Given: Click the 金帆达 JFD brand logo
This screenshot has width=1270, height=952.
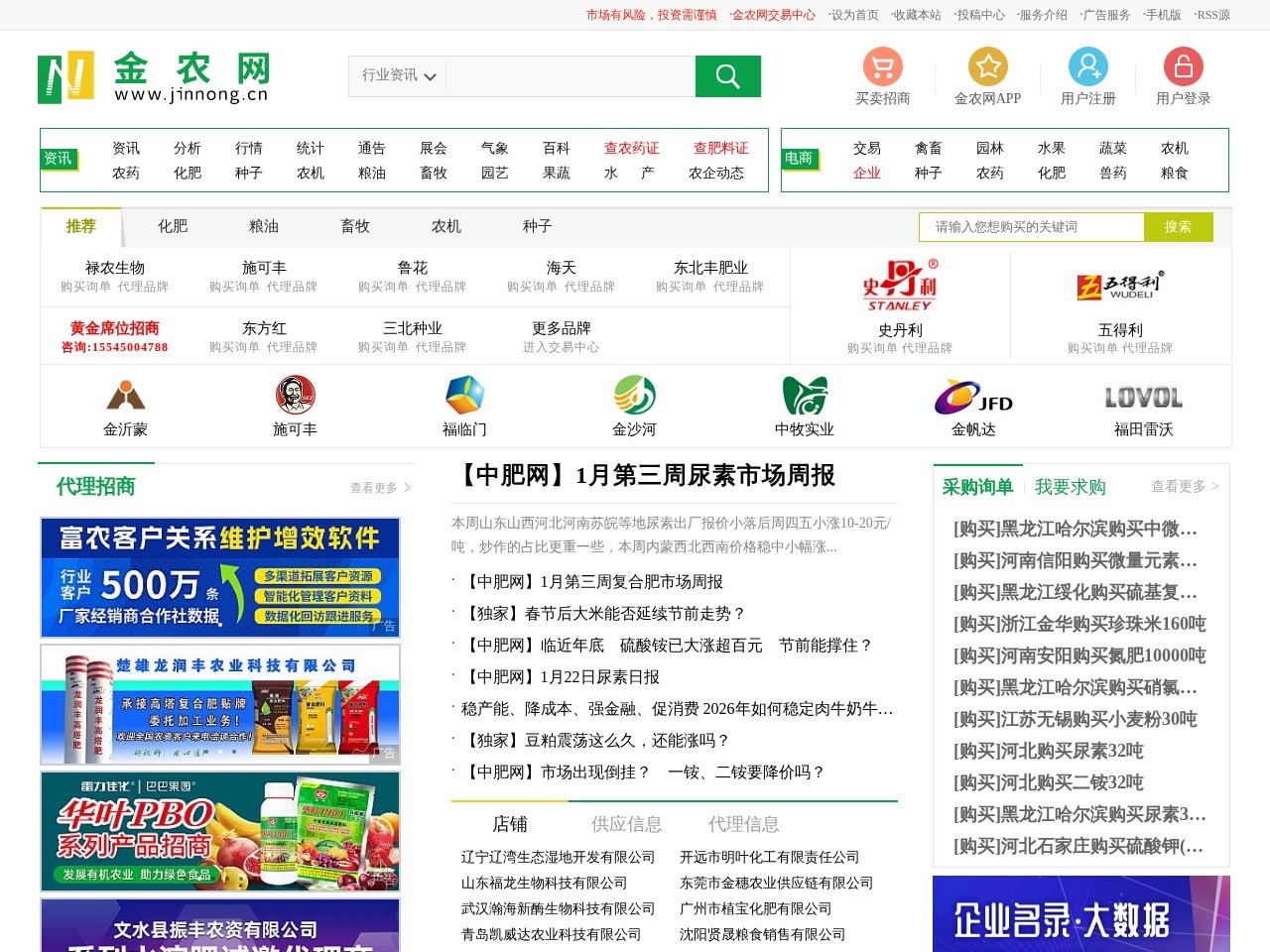Looking at the screenshot, I should click(973, 397).
